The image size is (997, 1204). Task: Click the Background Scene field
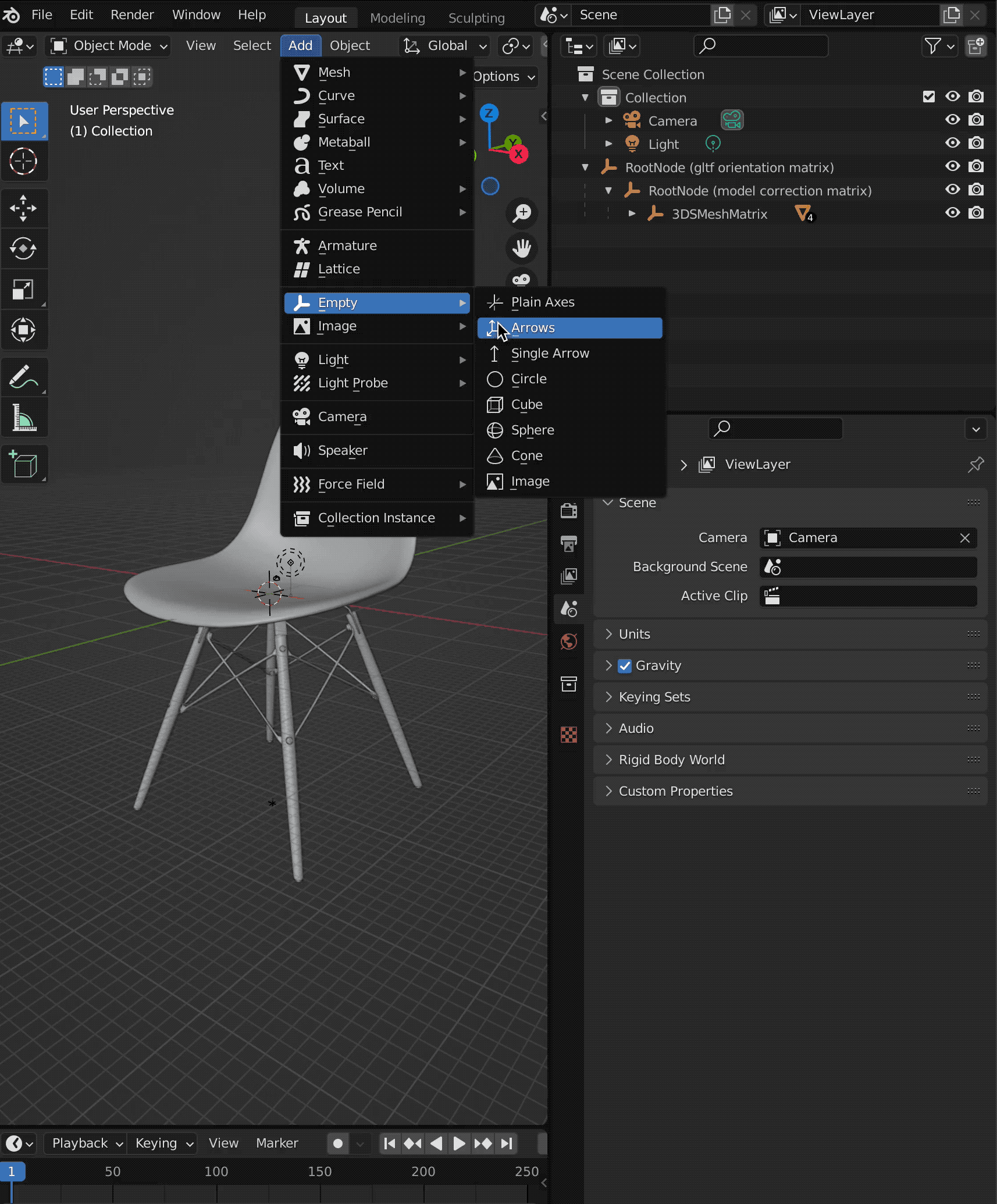868,567
